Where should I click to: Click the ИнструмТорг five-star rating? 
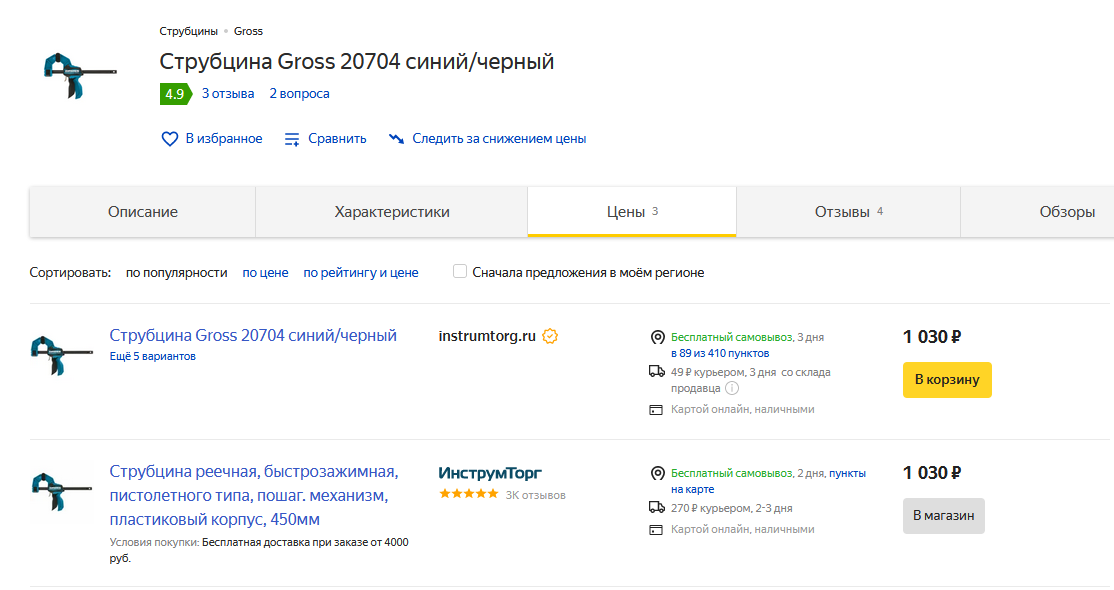468,494
